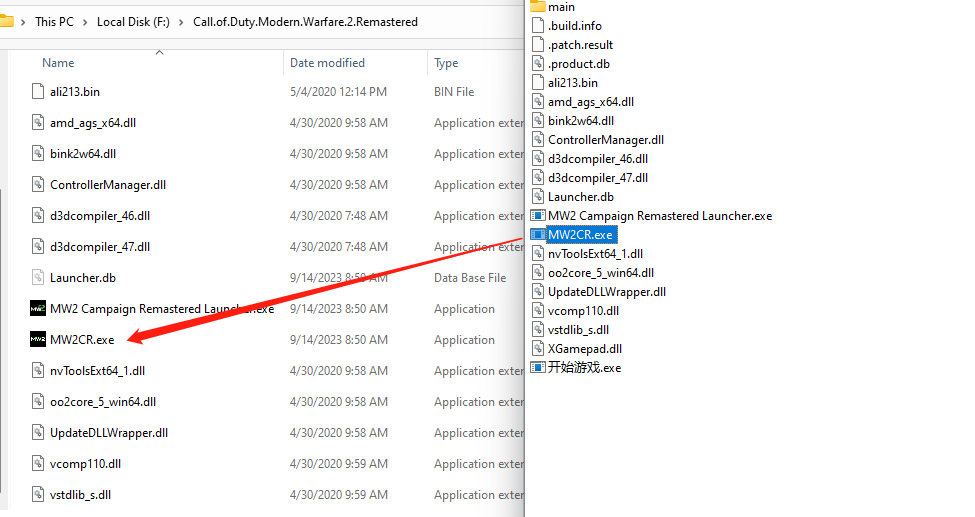Screen dimensions: 975x517
Task: Select ControllerManager.dll name in left list
Action: click(108, 185)
